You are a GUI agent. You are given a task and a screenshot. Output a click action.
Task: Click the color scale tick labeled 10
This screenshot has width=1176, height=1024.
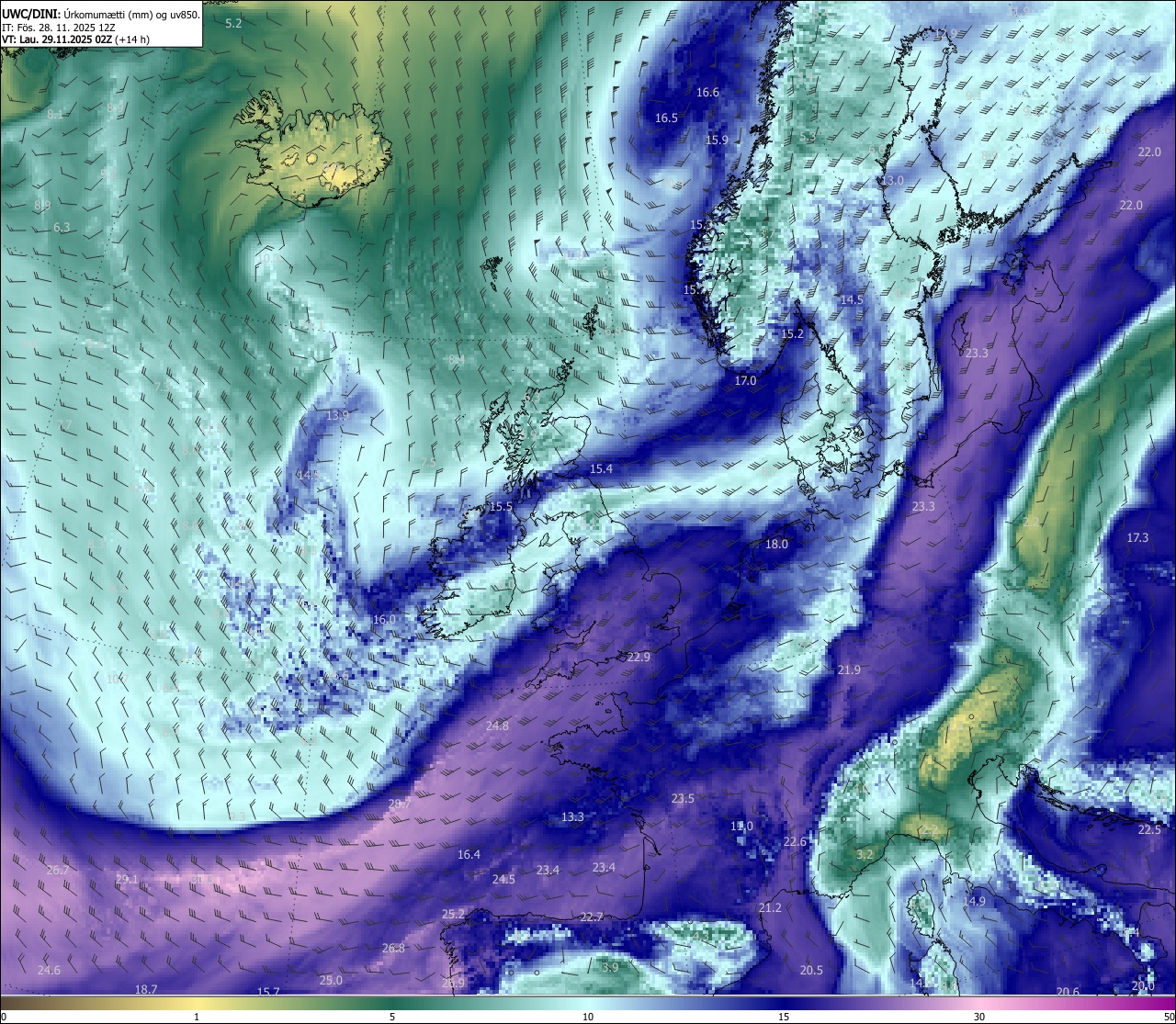(588, 1016)
